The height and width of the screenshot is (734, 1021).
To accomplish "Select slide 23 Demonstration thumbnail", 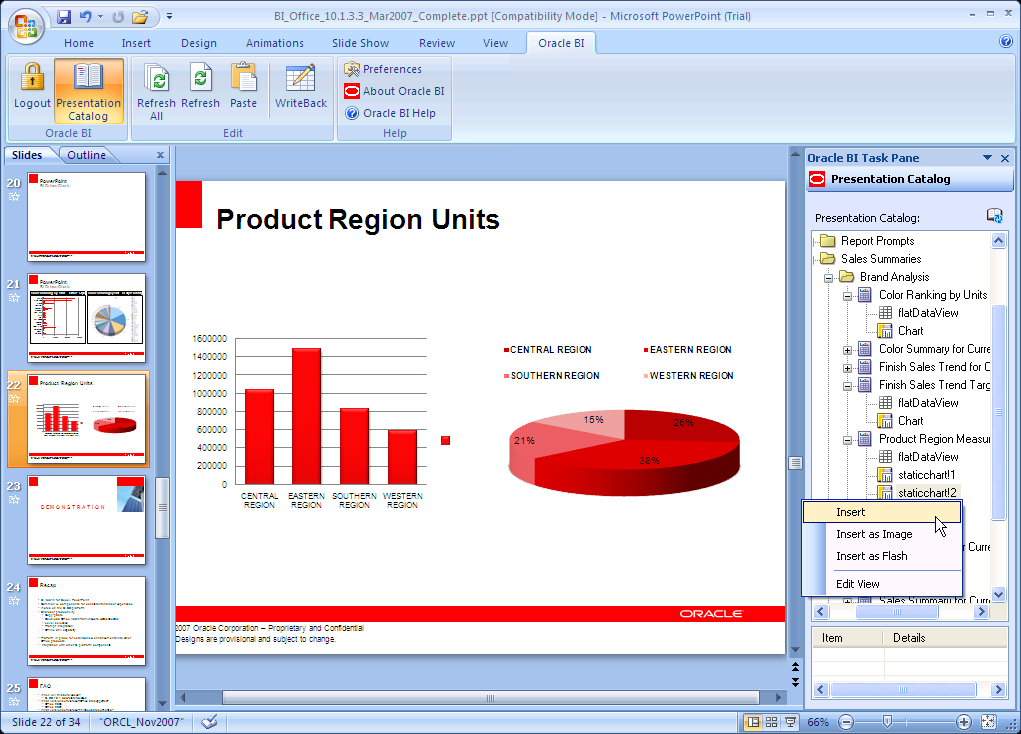I will click(x=87, y=520).
